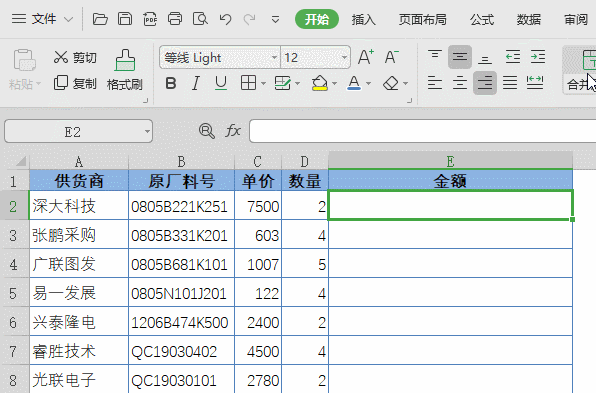Click the Format Painter (格式刷) icon
The width and height of the screenshot is (596, 393).
click(x=125, y=60)
